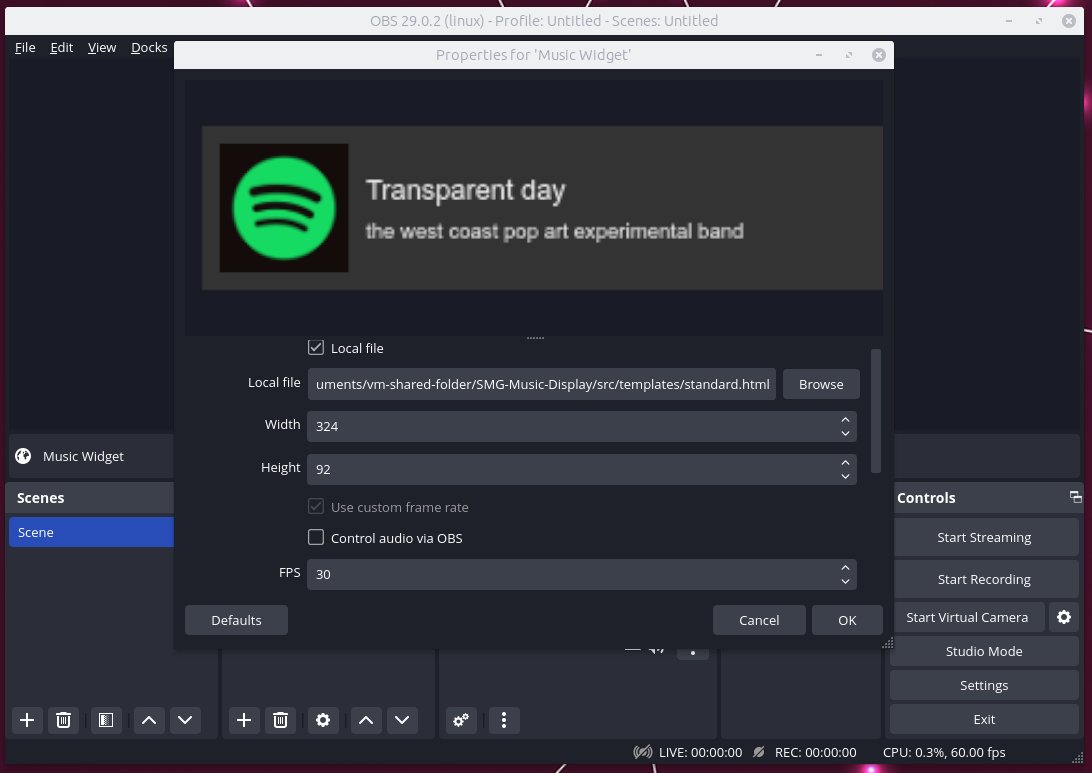Decrease Width value with down arrow
The height and width of the screenshot is (773, 1092).
coord(845,433)
